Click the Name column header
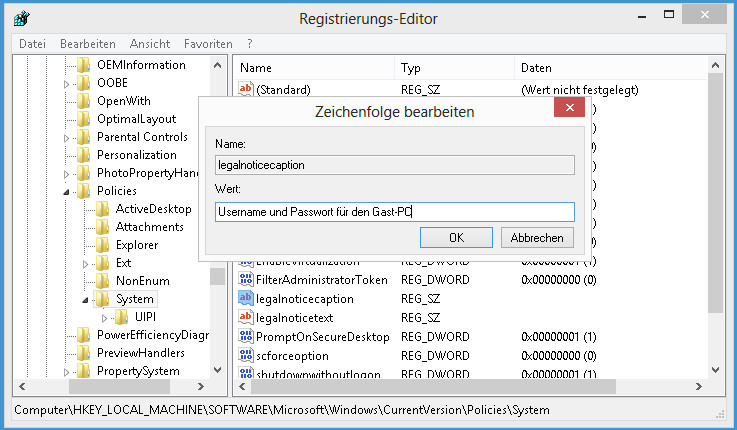 314,68
